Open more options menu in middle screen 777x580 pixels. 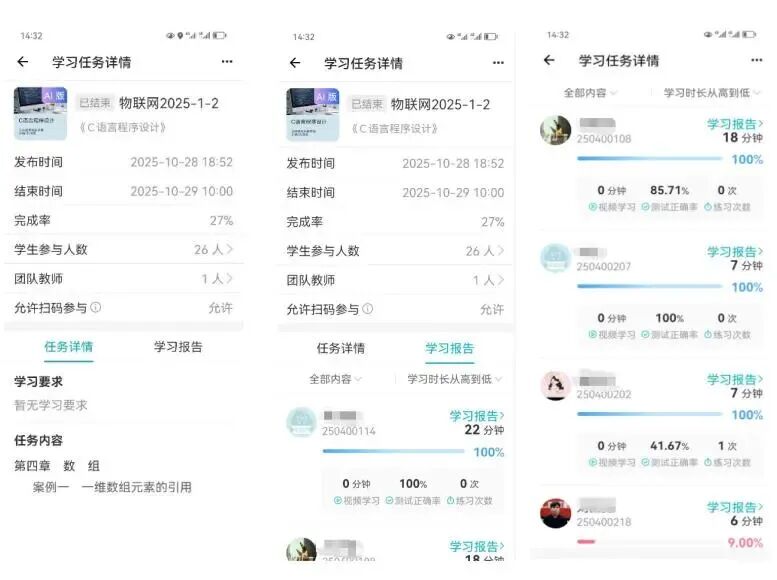tap(499, 62)
